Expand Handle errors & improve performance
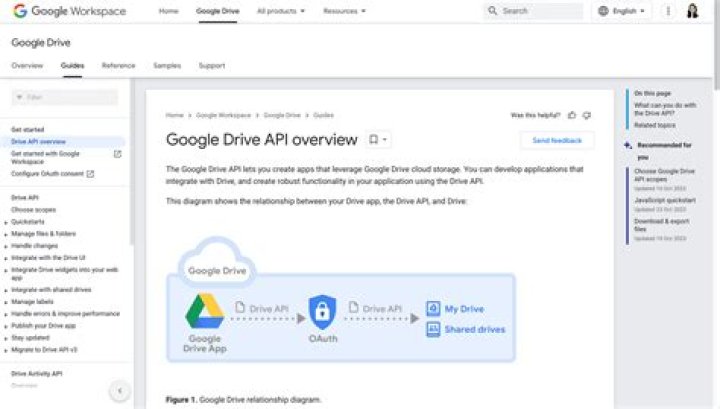720x409 pixels. tap(6, 314)
